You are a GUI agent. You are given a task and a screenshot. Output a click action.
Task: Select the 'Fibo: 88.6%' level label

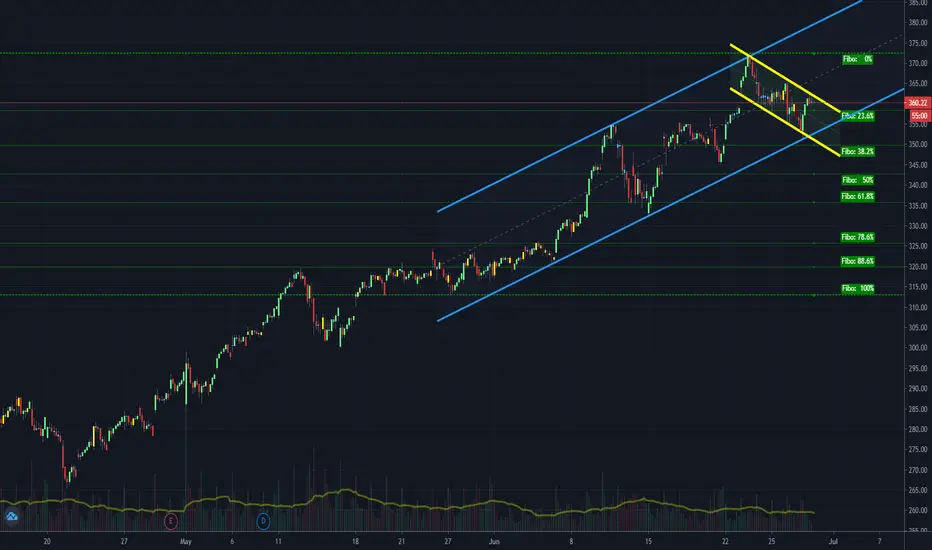click(x=857, y=261)
